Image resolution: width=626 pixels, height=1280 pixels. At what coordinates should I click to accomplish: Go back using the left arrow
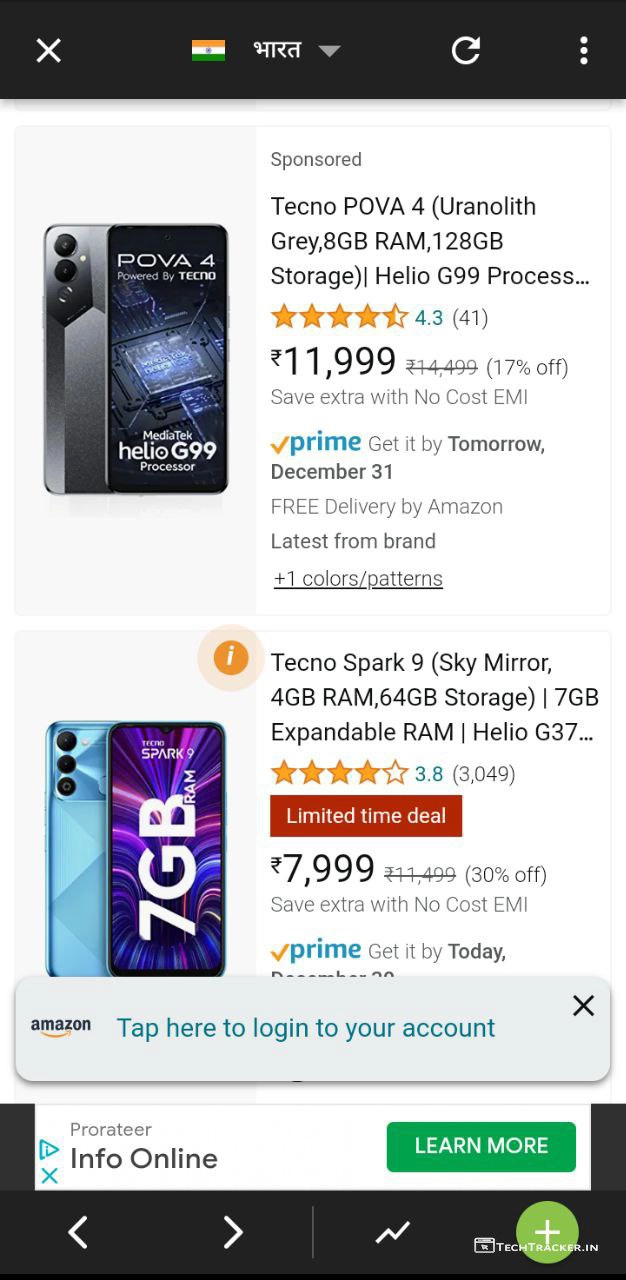coord(78,1232)
